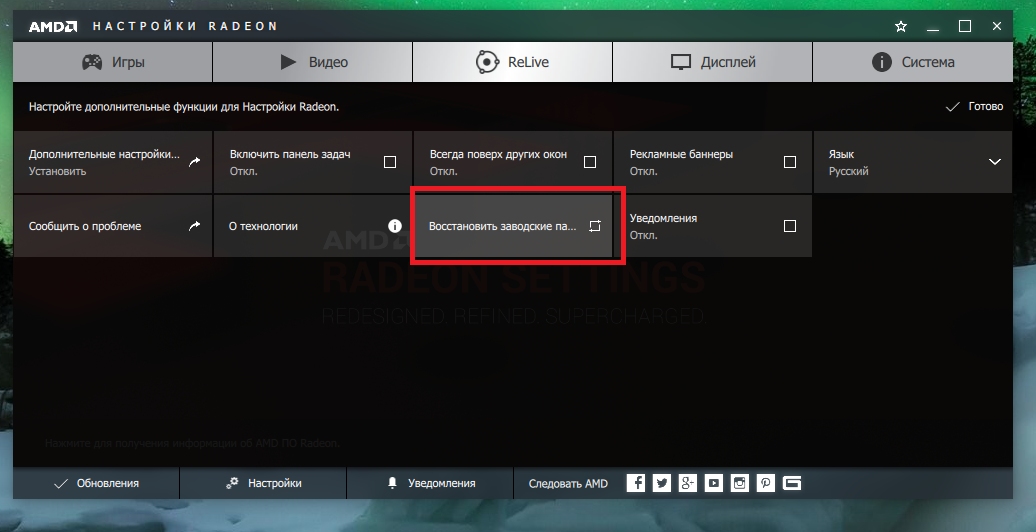Select the ReLive tab
This screenshot has width=1036, height=532.
pos(513,62)
